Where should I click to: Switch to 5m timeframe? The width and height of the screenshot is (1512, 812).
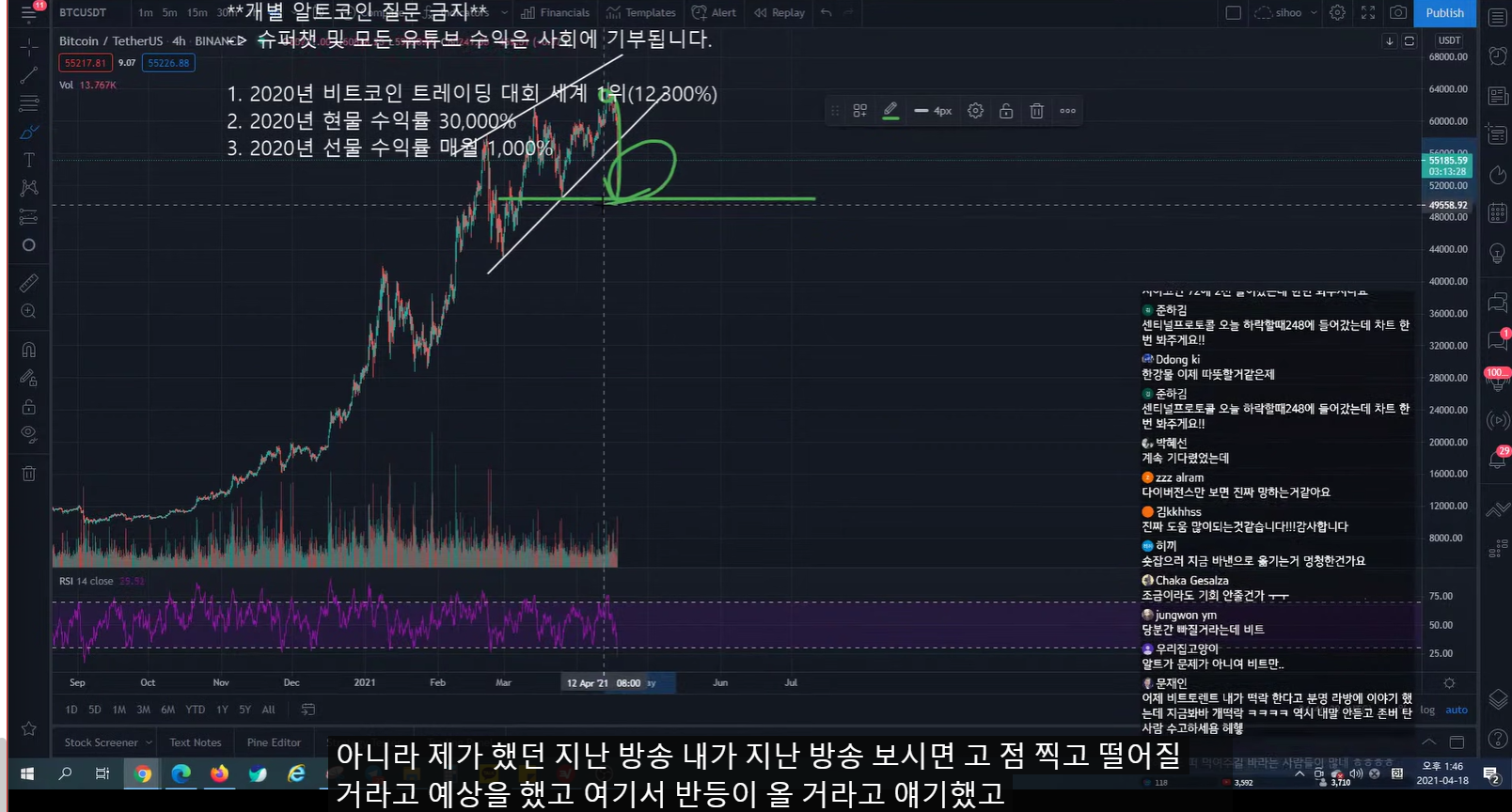(x=169, y=13)
